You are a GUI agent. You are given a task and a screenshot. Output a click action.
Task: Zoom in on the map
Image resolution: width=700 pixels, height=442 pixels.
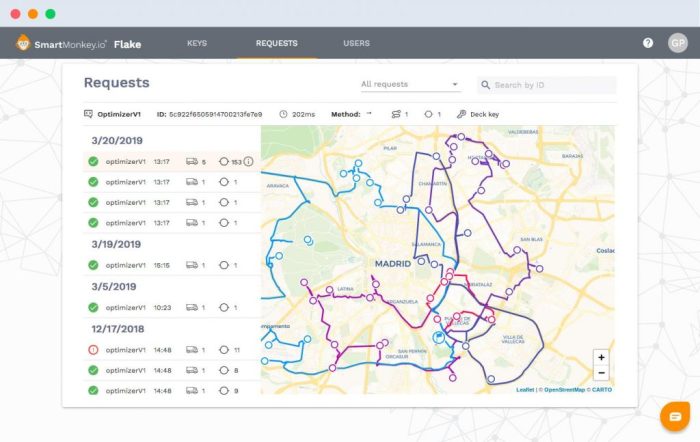coord(600,357)
